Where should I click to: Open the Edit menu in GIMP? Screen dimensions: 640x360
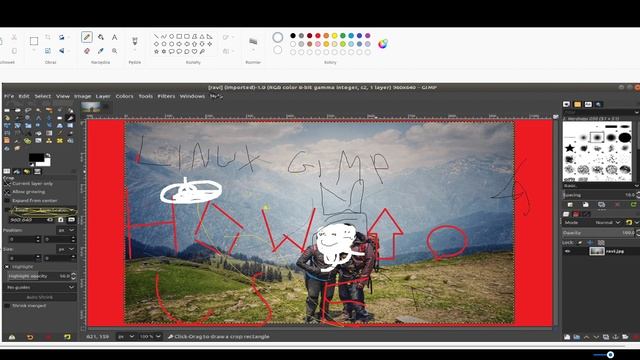24,96
